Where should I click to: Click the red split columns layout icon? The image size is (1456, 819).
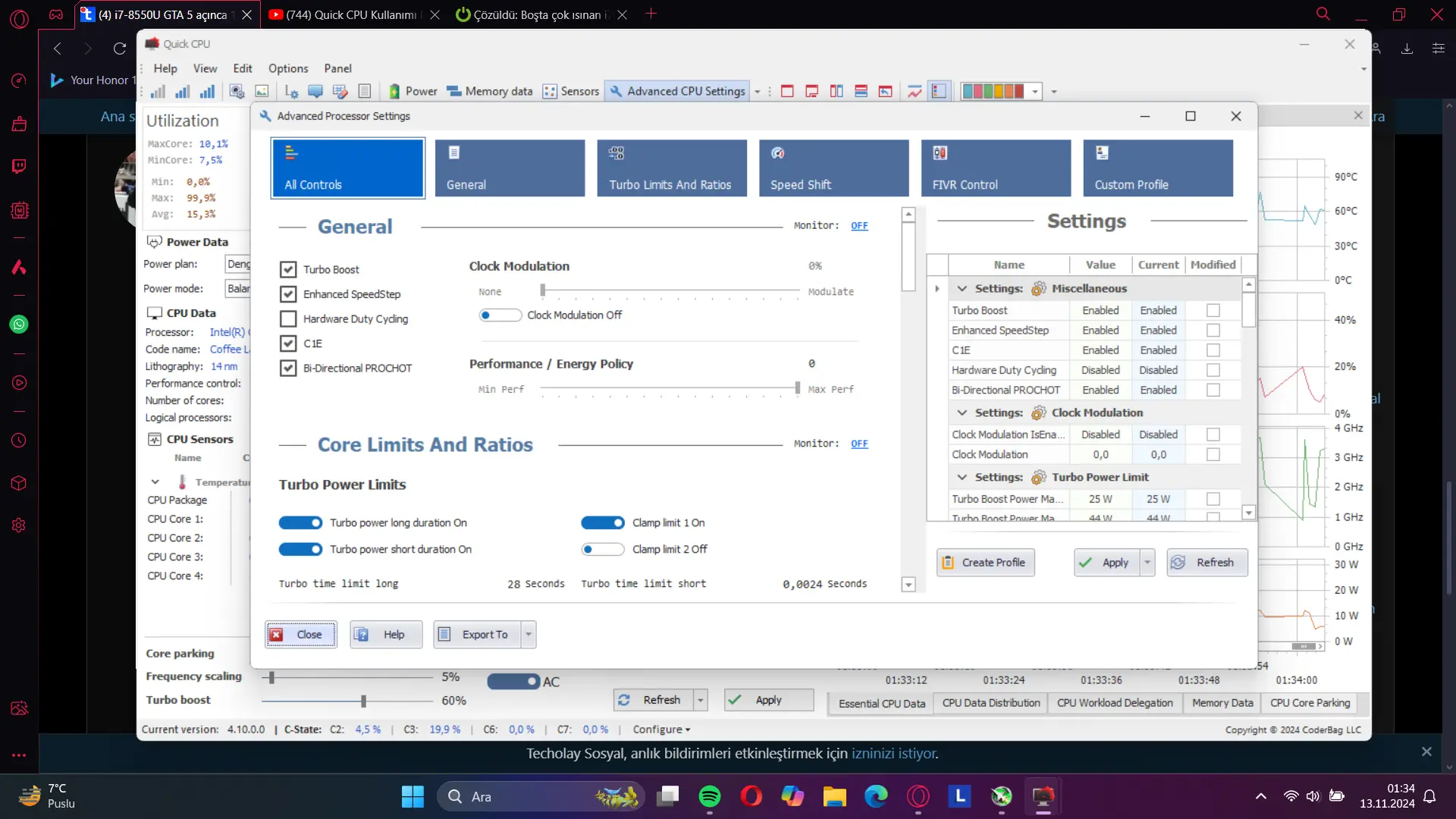point(836,91)
